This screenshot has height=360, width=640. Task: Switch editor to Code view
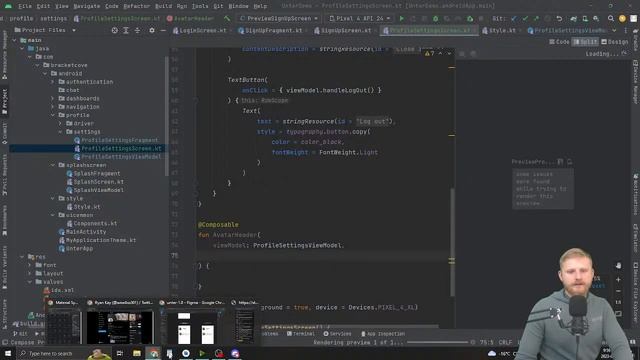559,42
